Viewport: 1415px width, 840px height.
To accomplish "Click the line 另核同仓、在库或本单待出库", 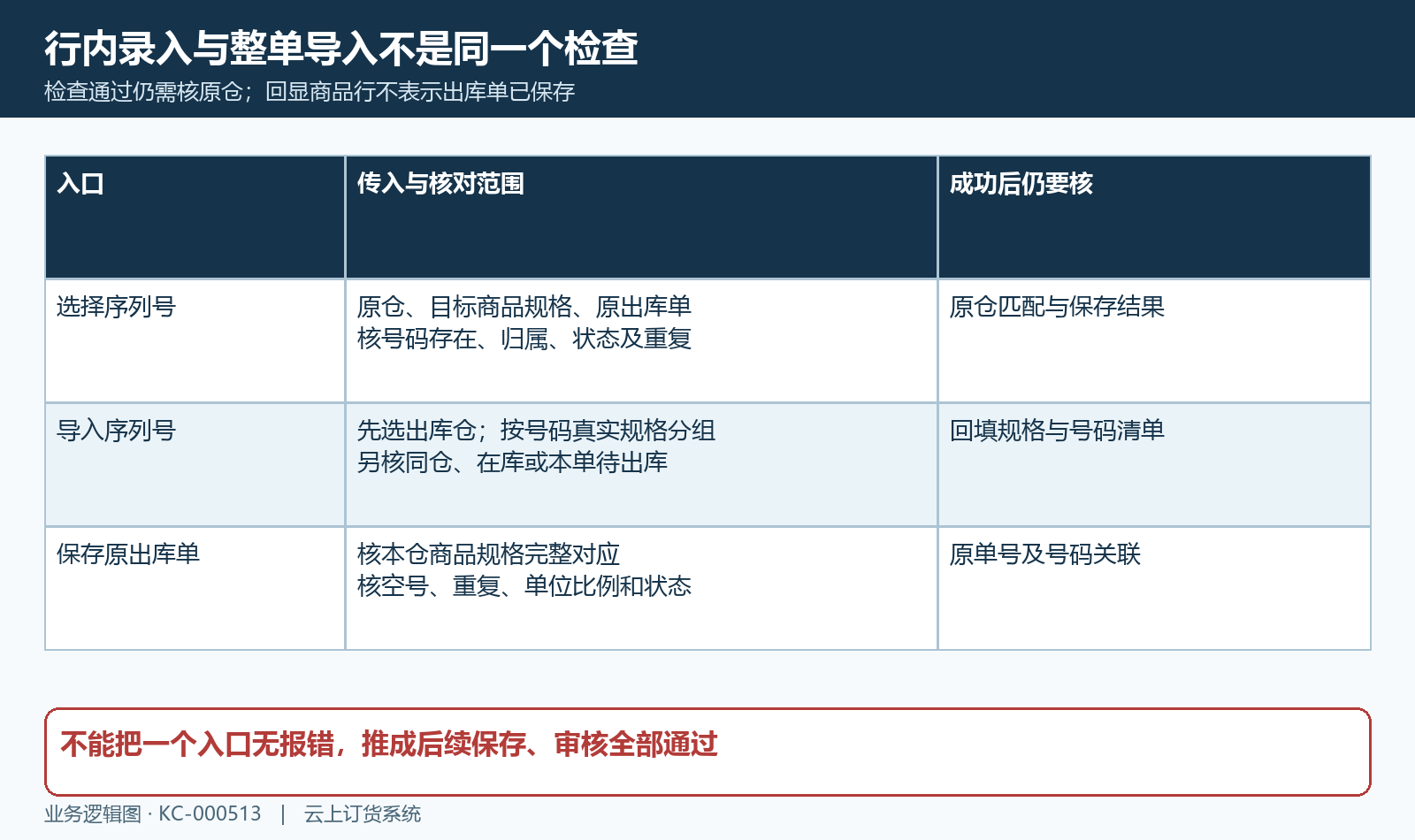I will 512,462.
